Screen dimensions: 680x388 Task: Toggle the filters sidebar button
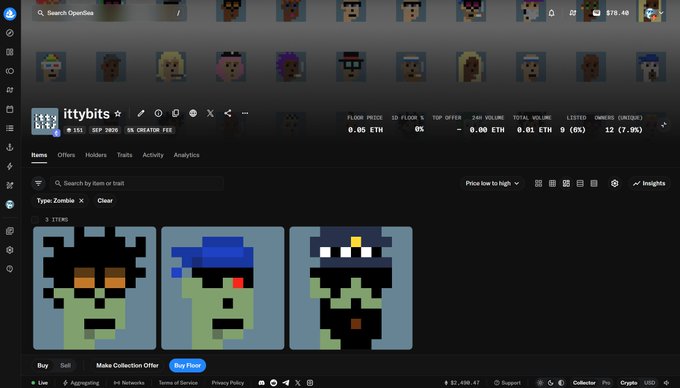(39, 183)
